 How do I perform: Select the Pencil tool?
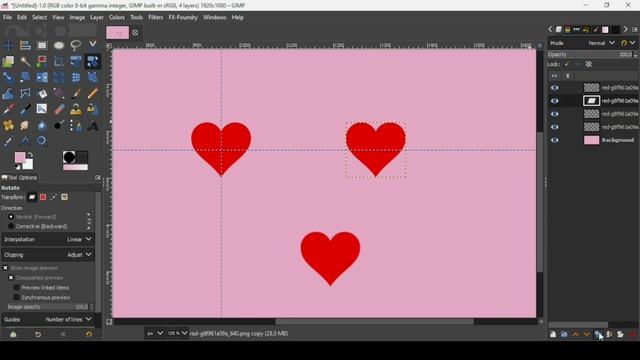coord(93,93)
